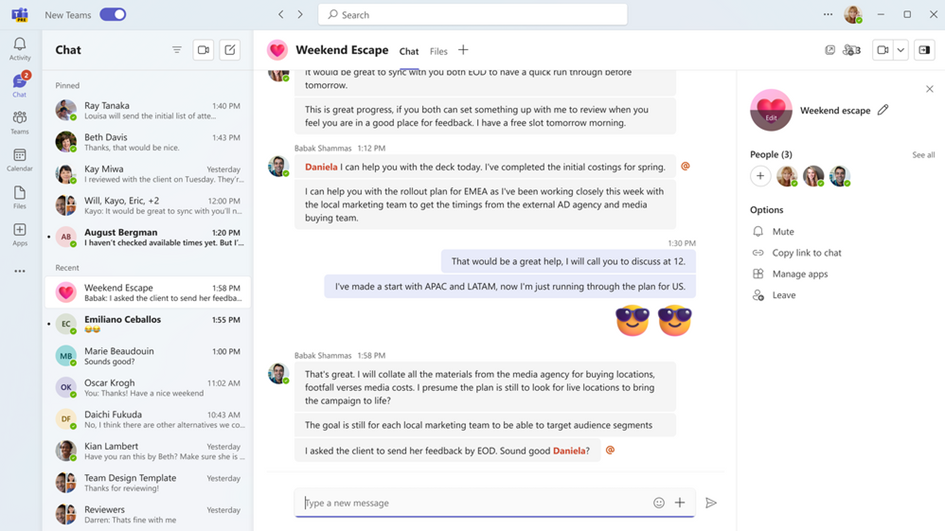Toggle the New Teams switch off
945x531 pixels.
coord(112,15)
